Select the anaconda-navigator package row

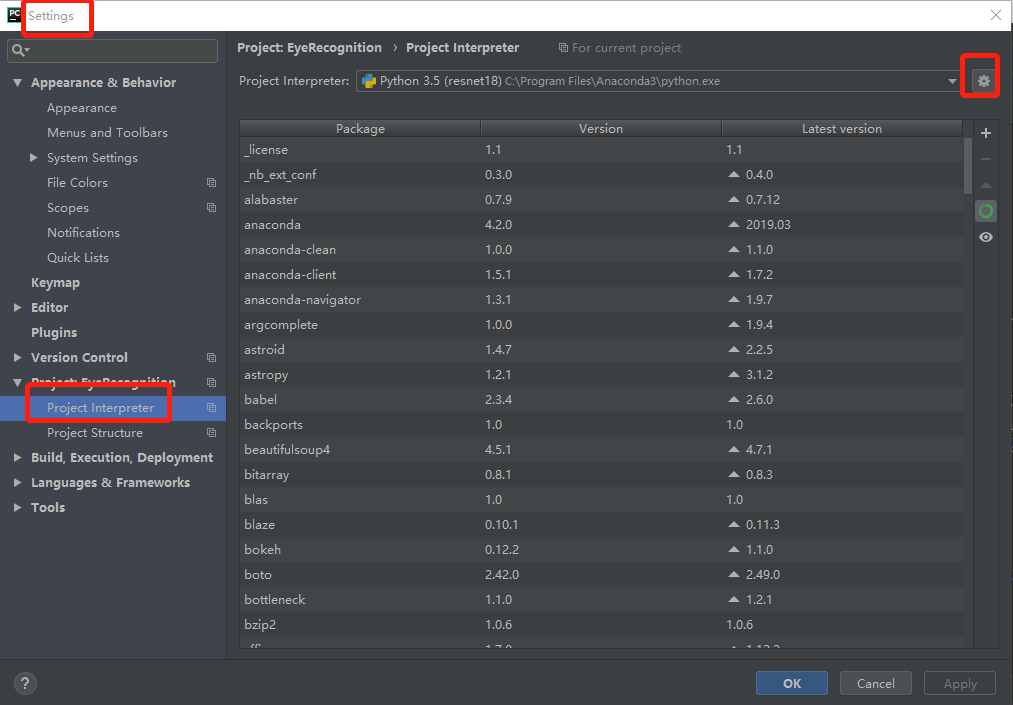[x=601, y=299]
